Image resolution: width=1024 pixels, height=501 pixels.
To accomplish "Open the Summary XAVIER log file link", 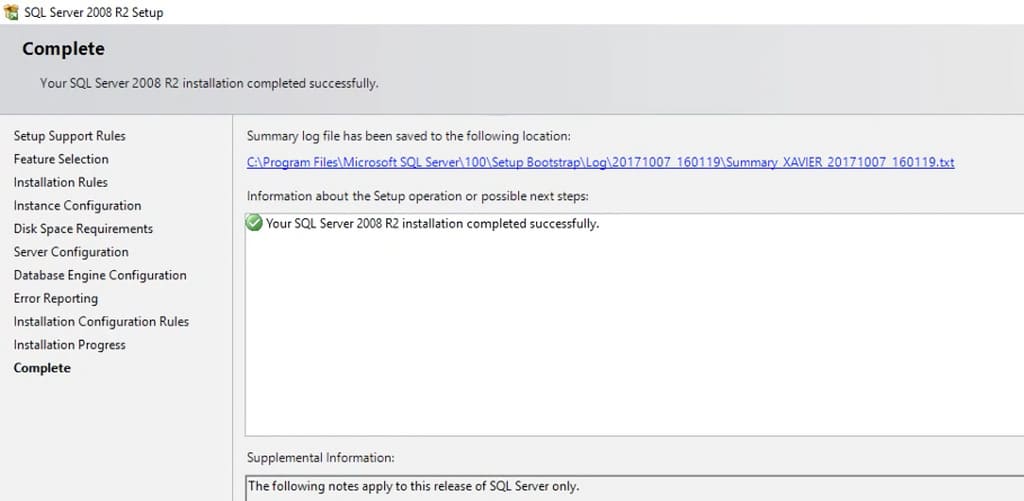I will (600, 162).
